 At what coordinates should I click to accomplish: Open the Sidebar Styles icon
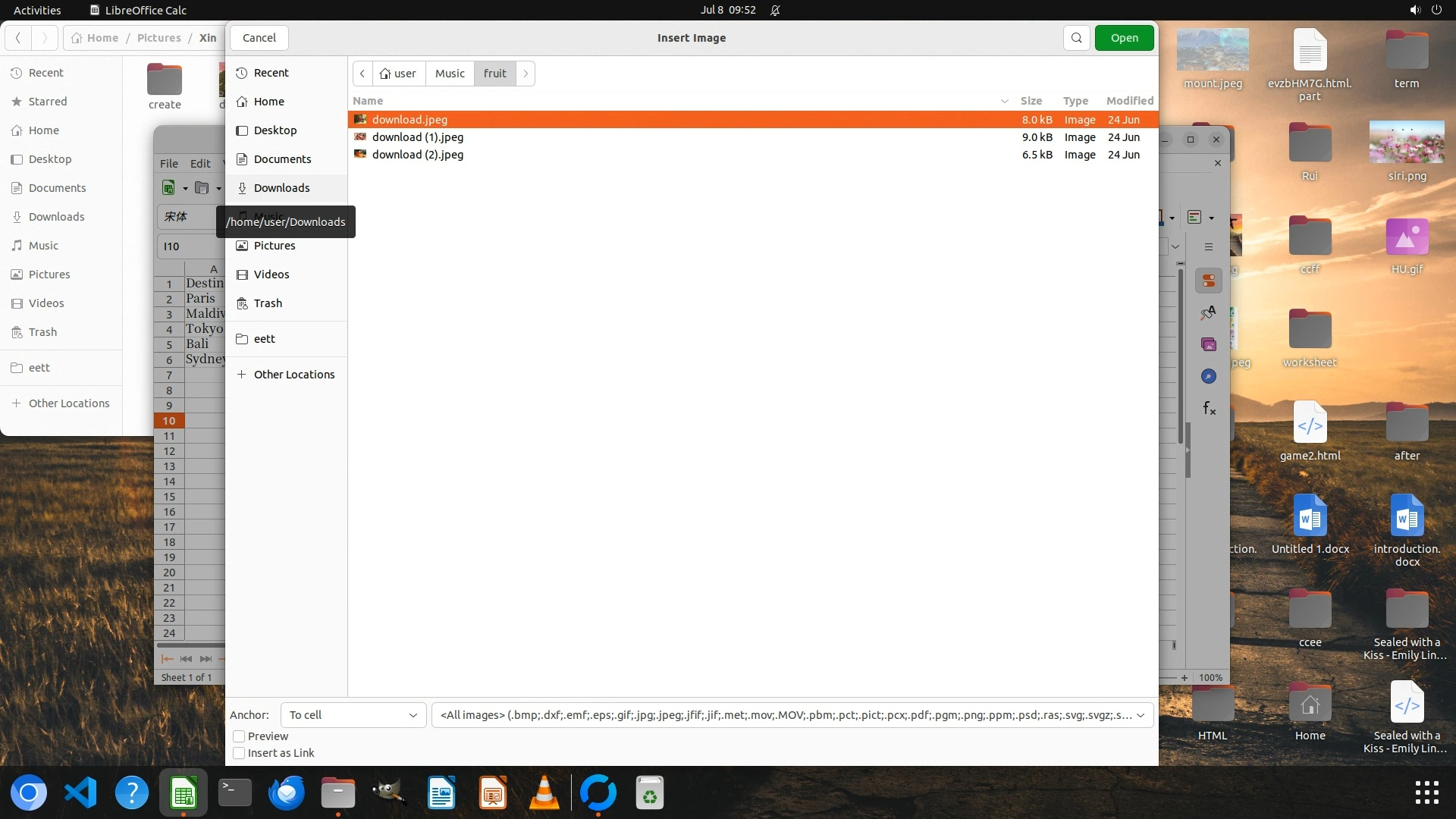(1209, 312)
